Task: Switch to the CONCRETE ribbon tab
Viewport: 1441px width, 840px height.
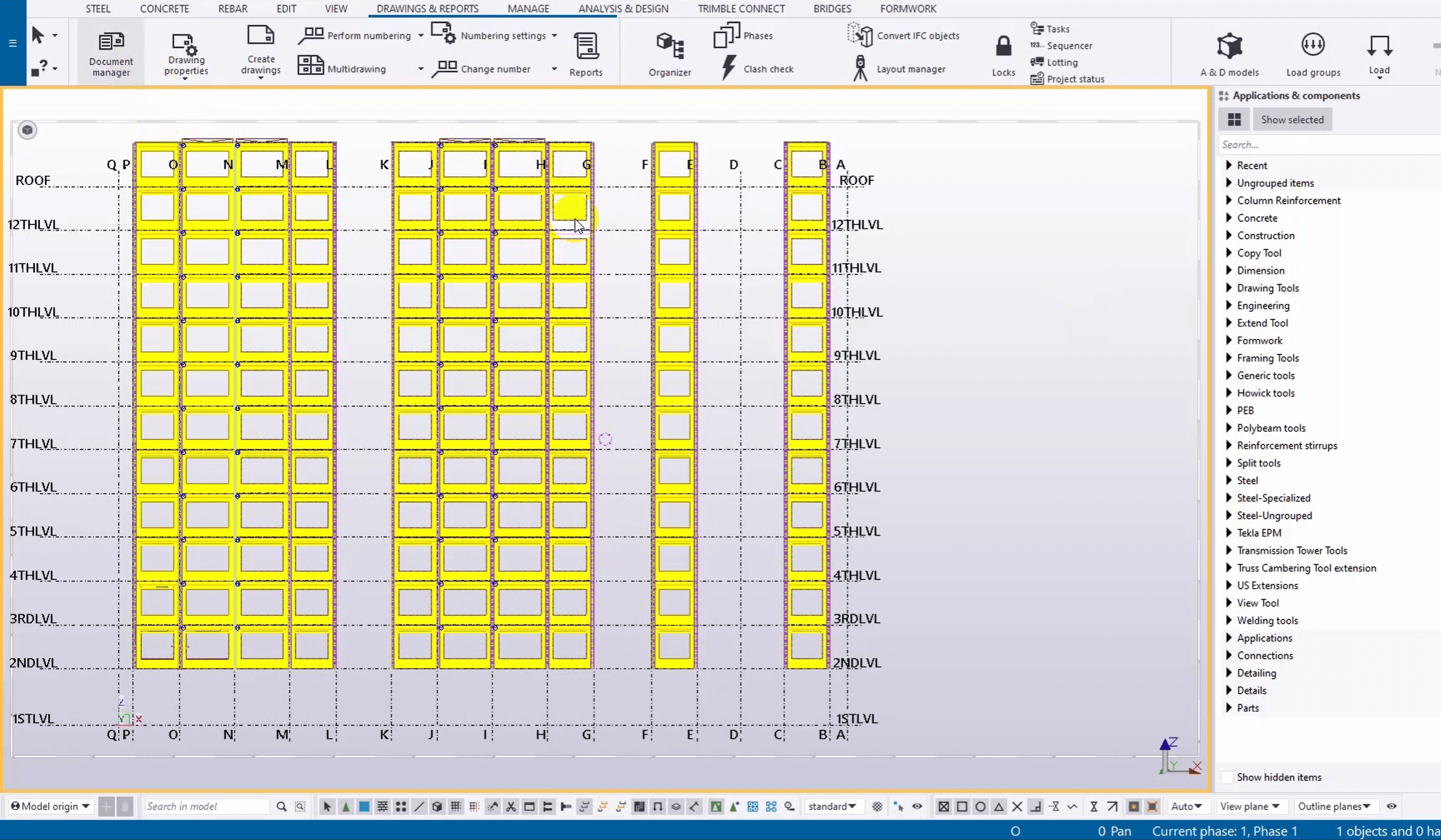Action: point(164,9)
